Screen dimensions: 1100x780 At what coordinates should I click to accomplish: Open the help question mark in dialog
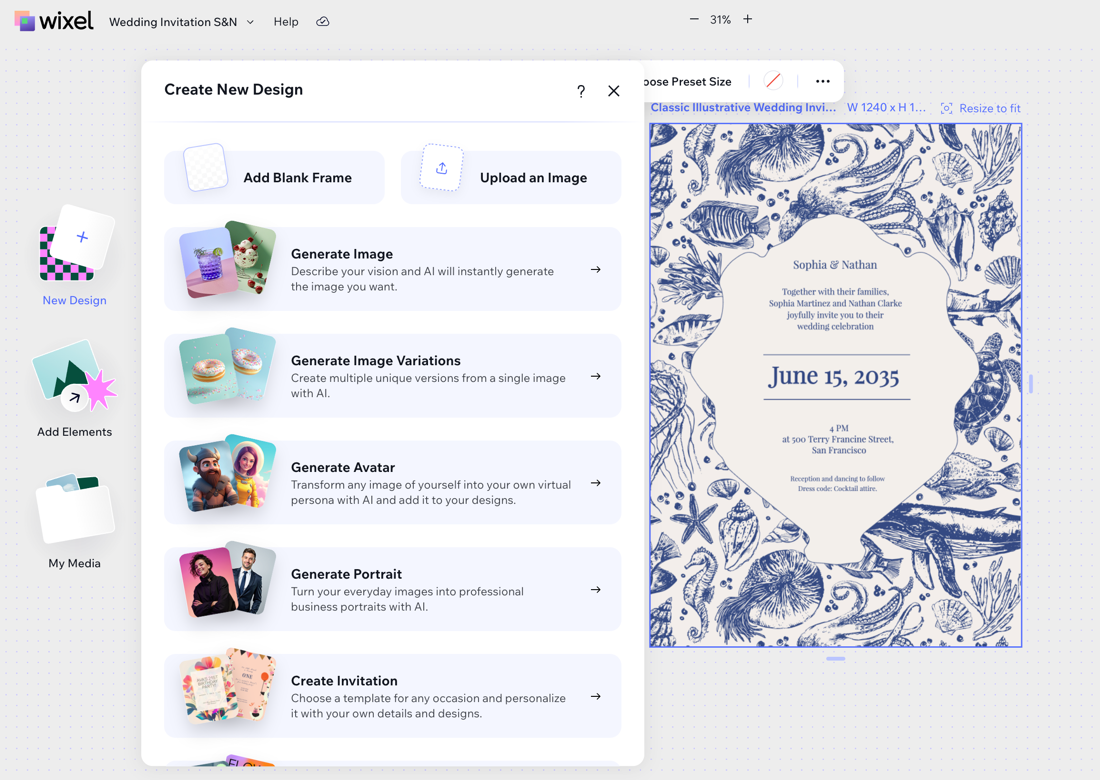[581, 91]
